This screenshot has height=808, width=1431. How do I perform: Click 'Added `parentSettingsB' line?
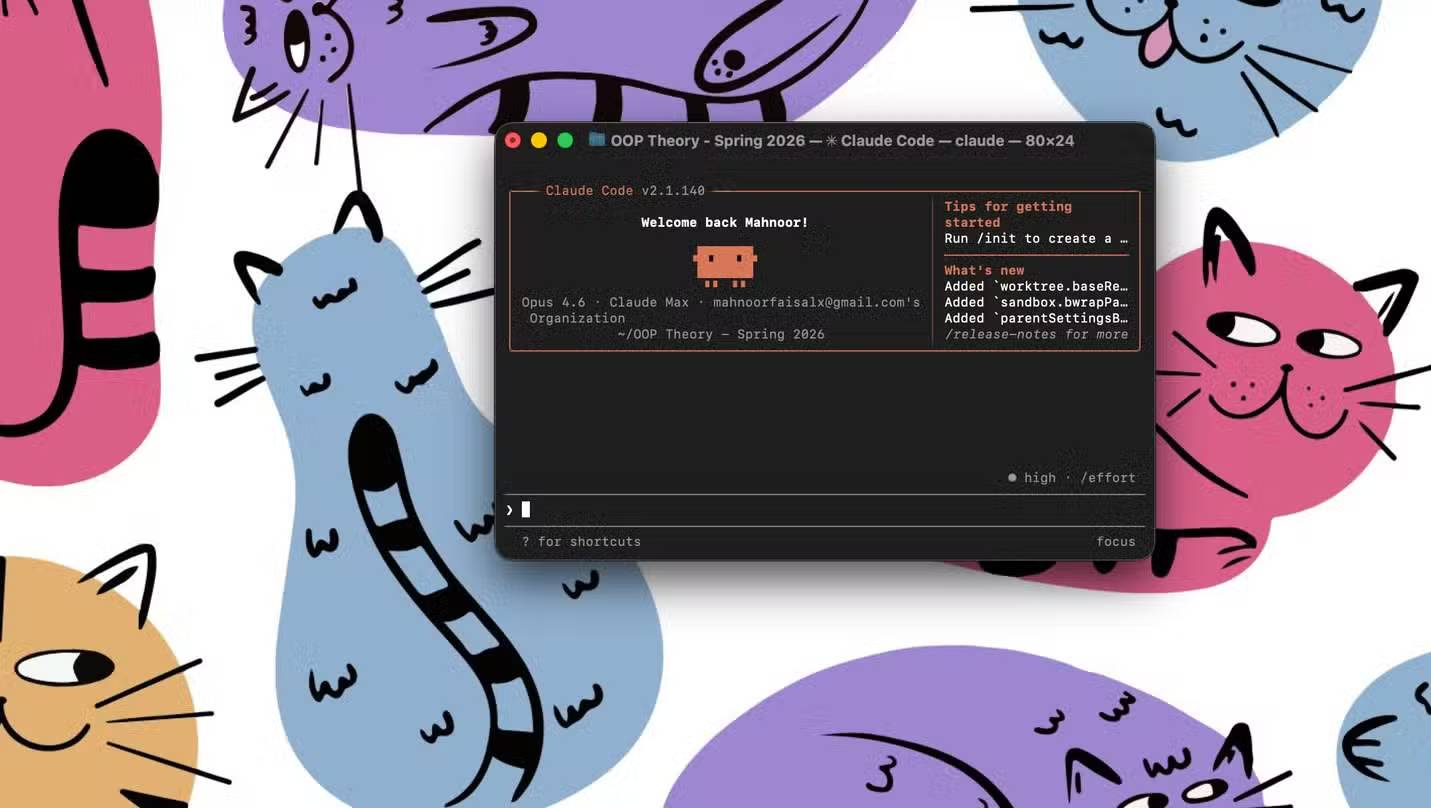[x=1036, y=318]
